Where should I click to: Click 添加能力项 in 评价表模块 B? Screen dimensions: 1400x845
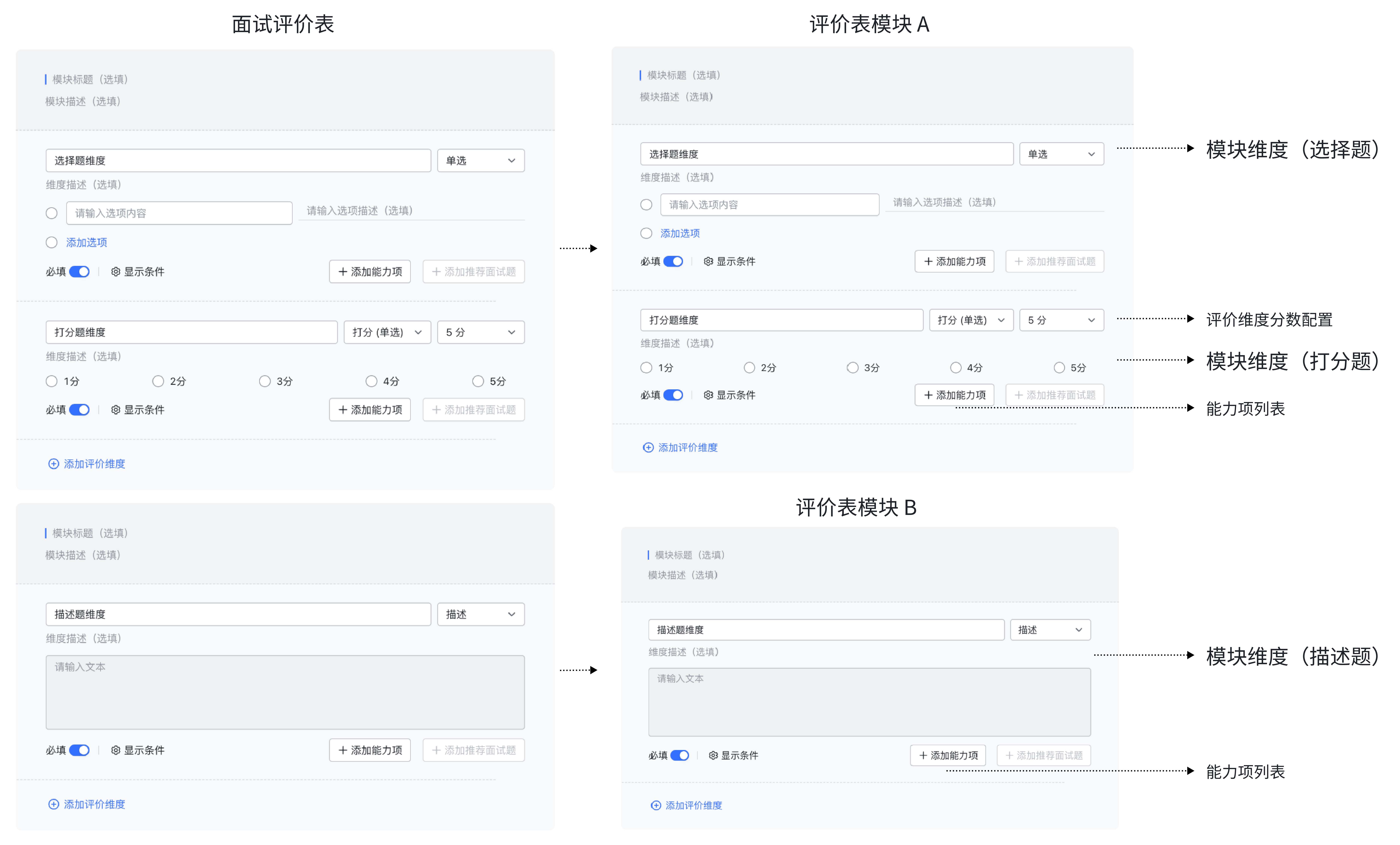948,755
